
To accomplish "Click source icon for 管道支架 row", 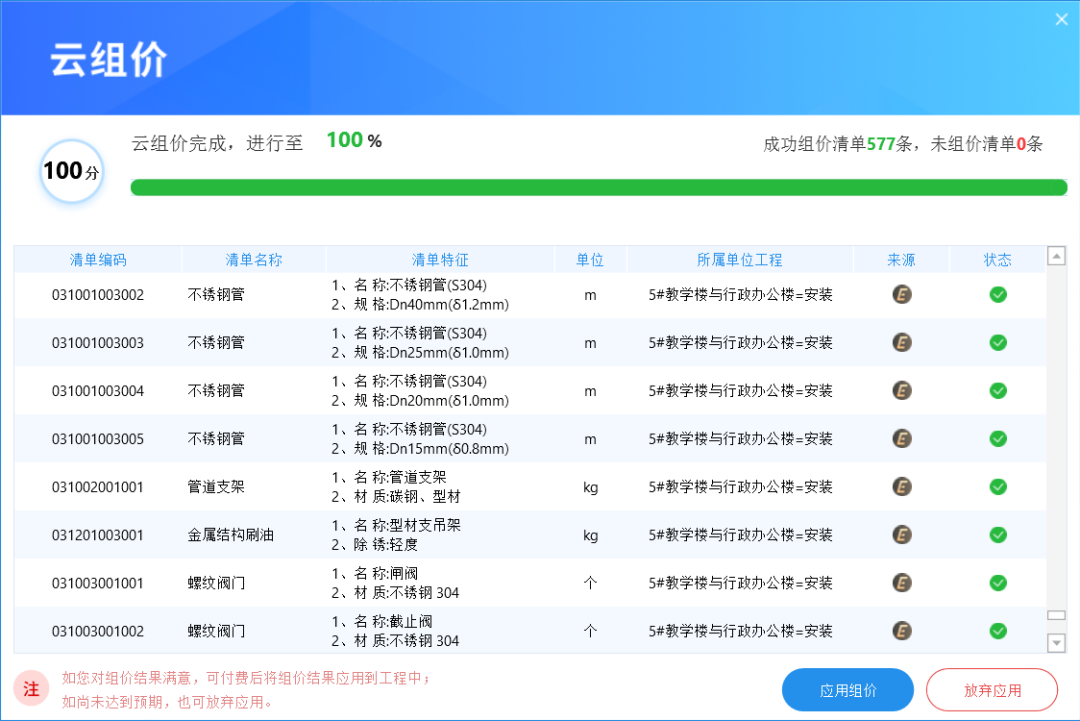I will pyautogui.click(x=902, y=487).
